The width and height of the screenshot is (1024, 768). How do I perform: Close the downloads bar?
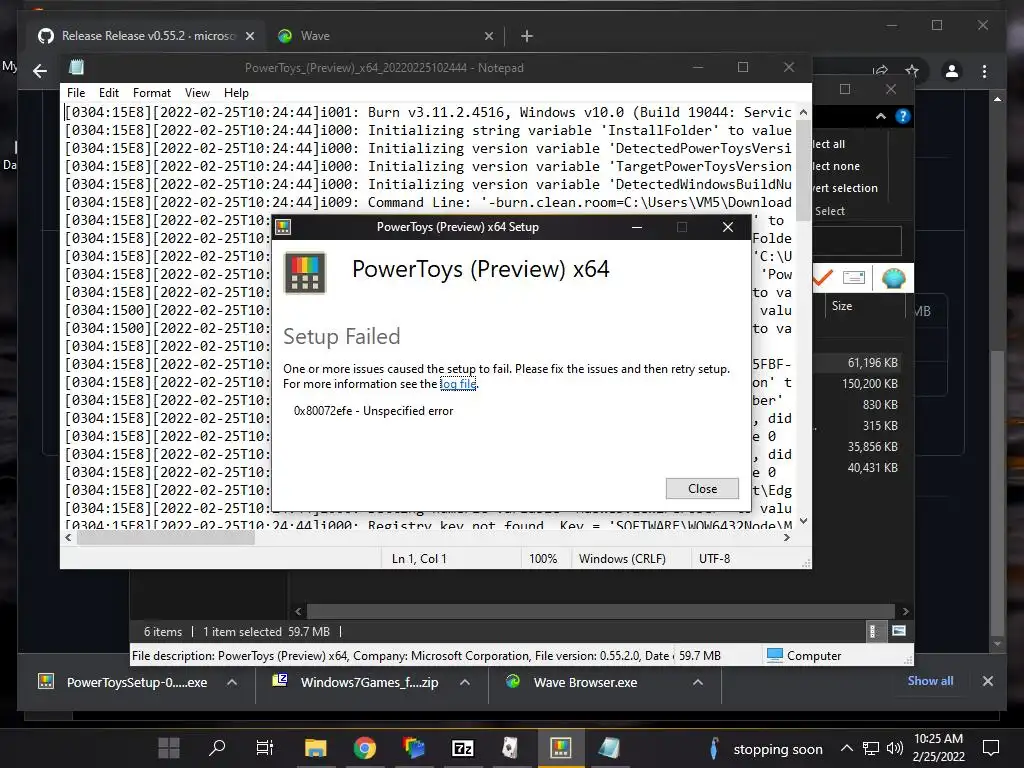(987, 681)
